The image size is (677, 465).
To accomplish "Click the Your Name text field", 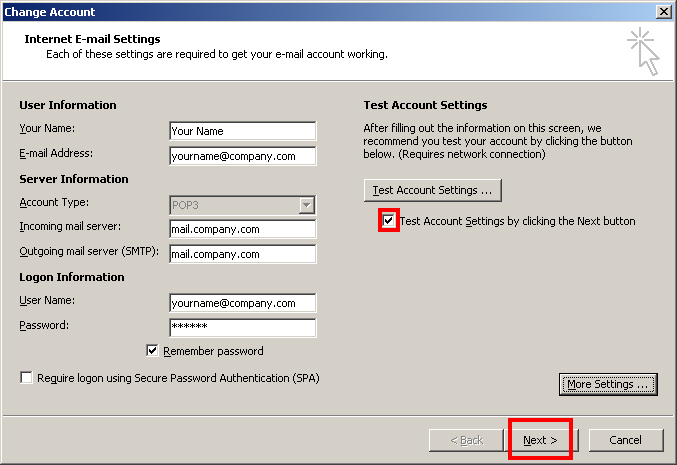I will (x=243, y=131).
